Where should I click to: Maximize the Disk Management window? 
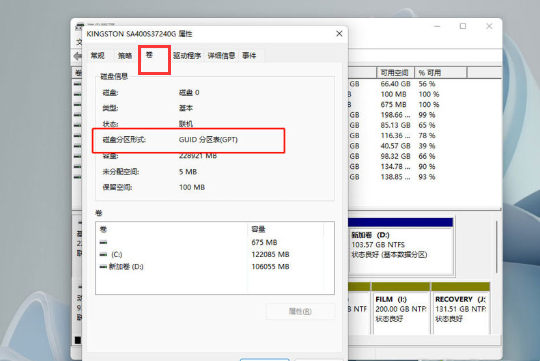coord(463,26)
